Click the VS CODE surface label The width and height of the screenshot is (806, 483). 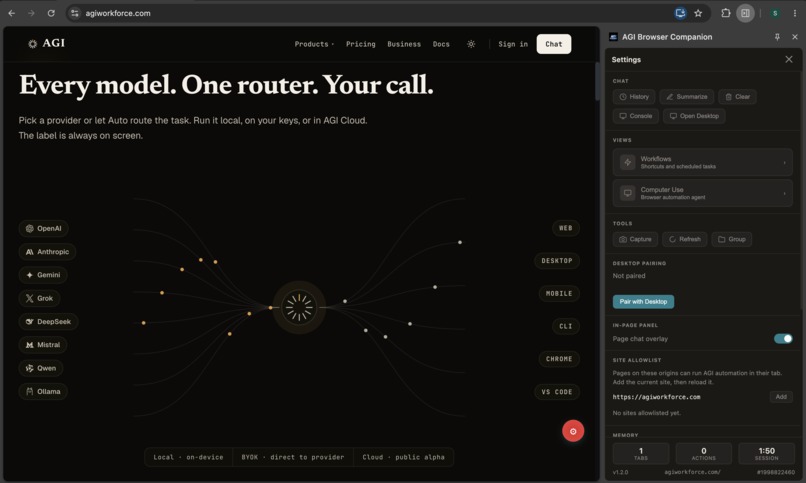557,392
